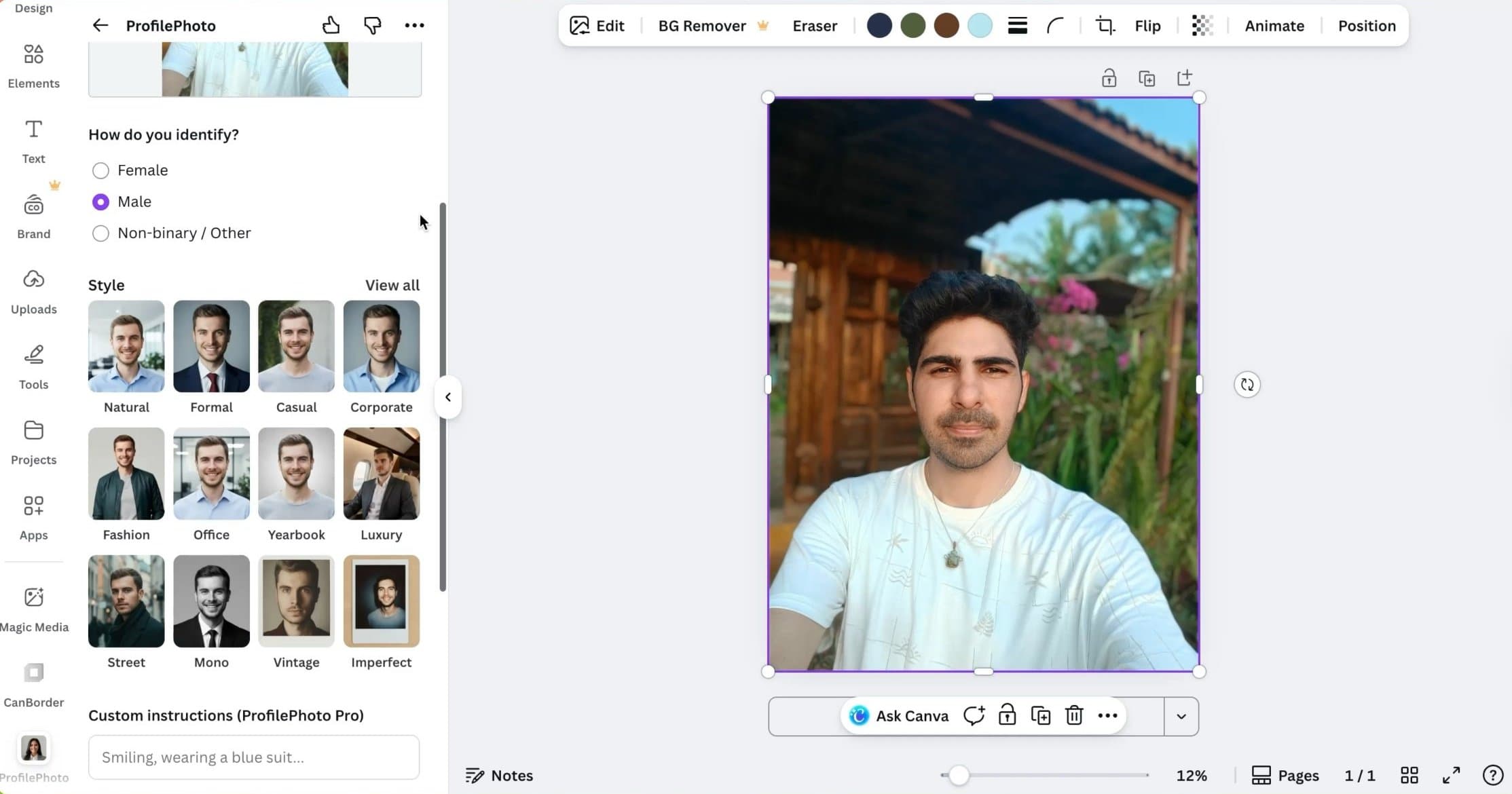The width and height of the screenshot is (1512, 794).
Task: Open the Elements panel
Action: (x=33, y=66)
